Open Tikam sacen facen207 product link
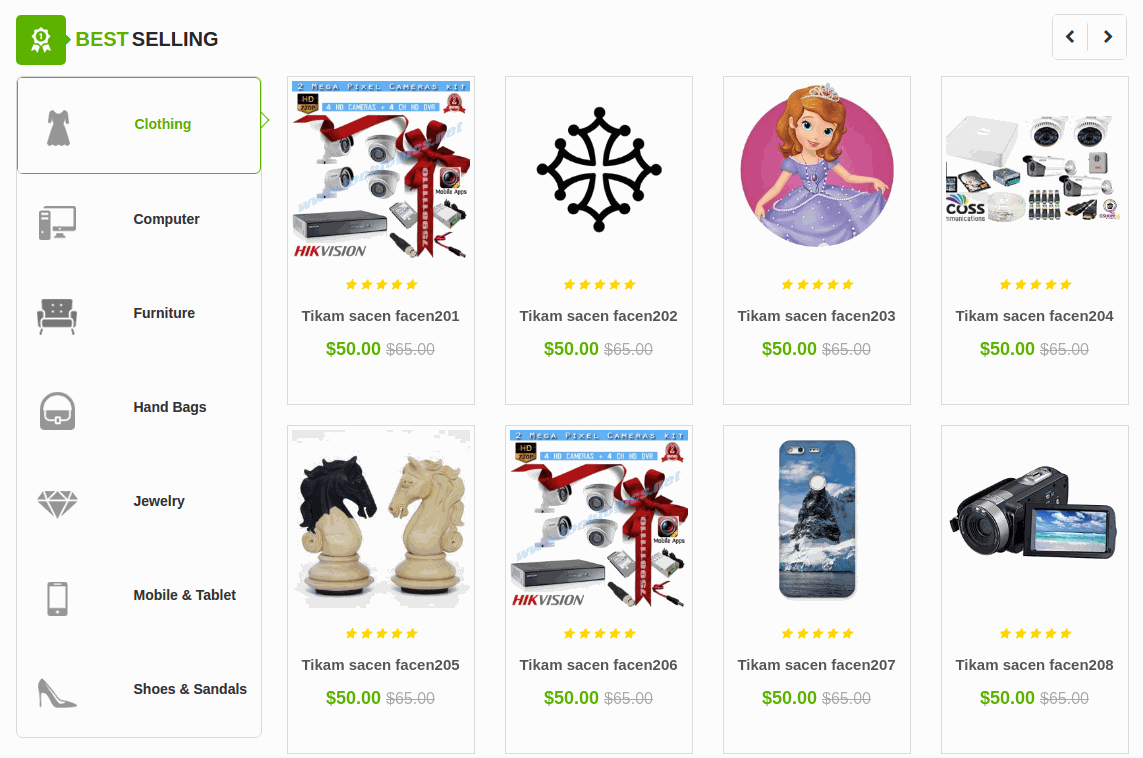1143x758 pixels. 816,665
